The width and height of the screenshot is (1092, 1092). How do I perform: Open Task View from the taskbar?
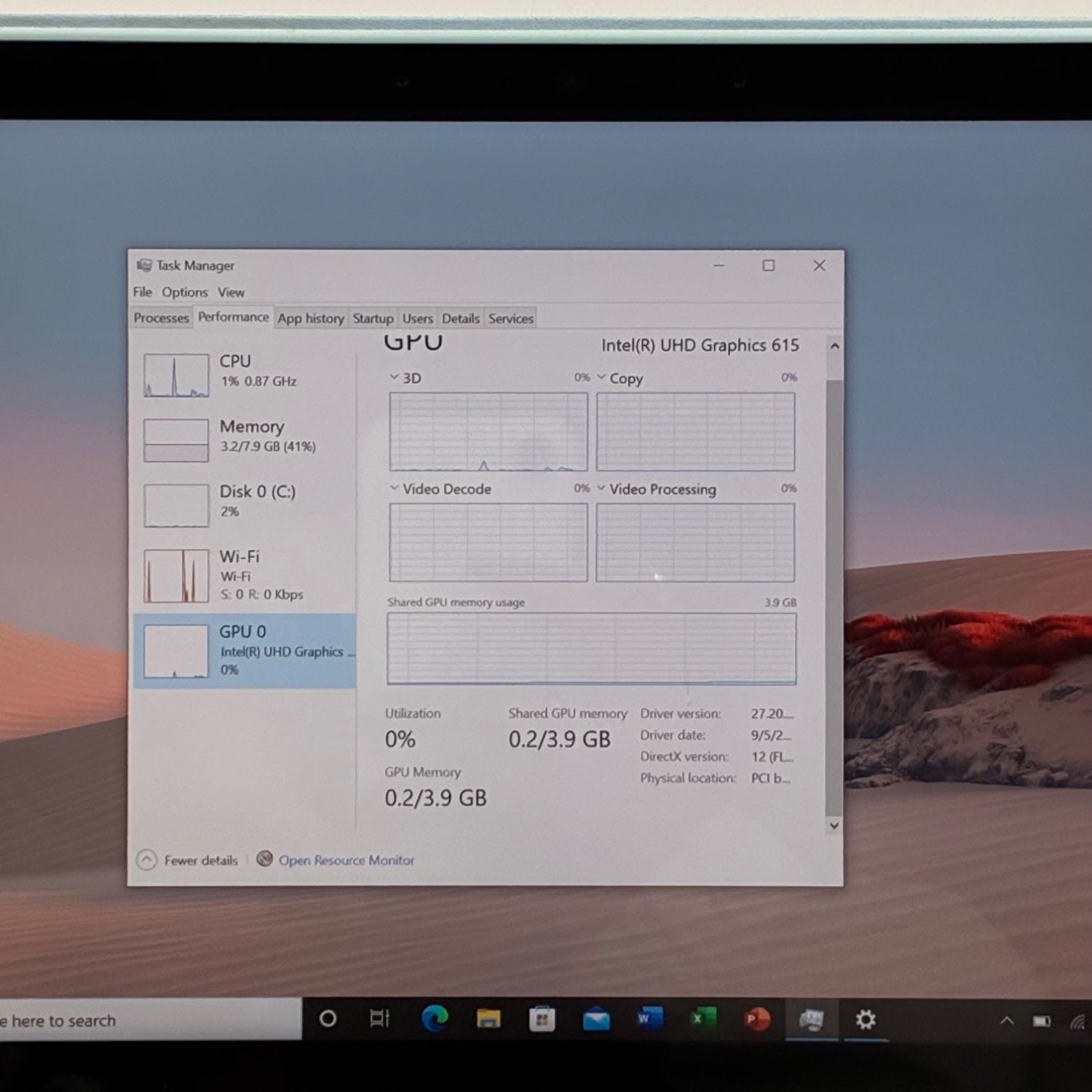coord(379,1018)
